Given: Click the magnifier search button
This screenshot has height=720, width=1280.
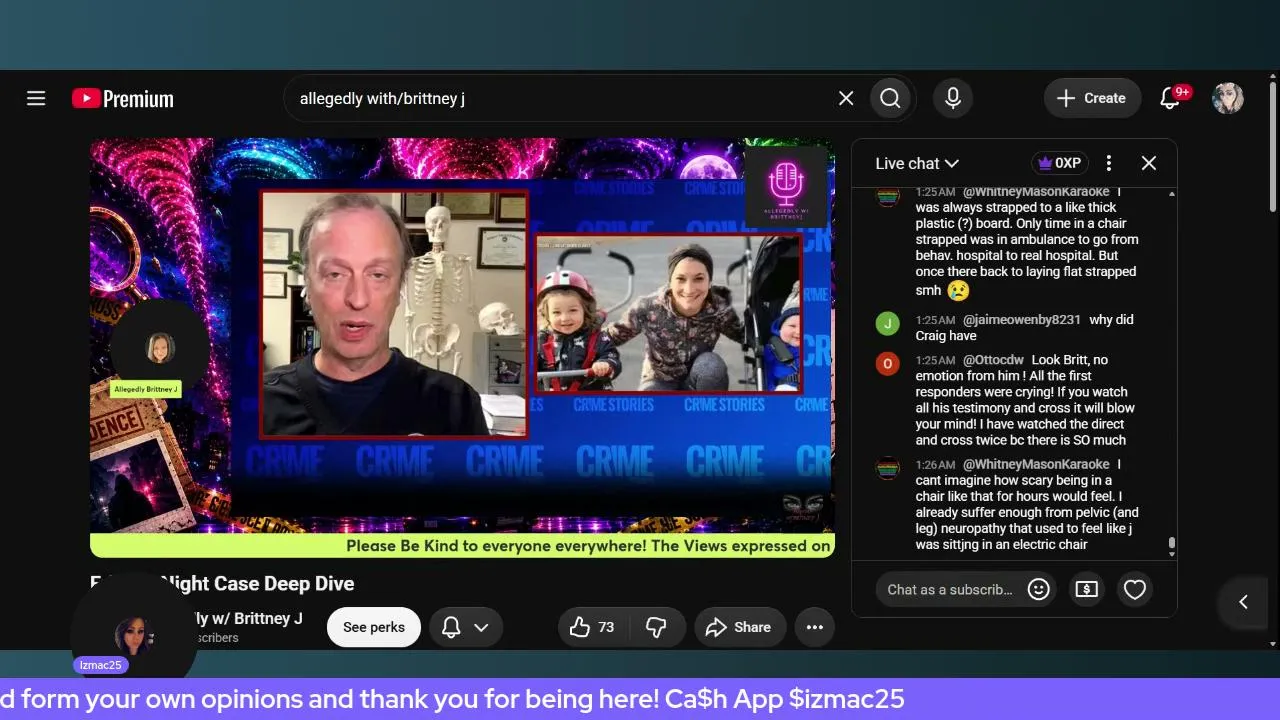Looking at the screenshot, I should tap(890, 98).
